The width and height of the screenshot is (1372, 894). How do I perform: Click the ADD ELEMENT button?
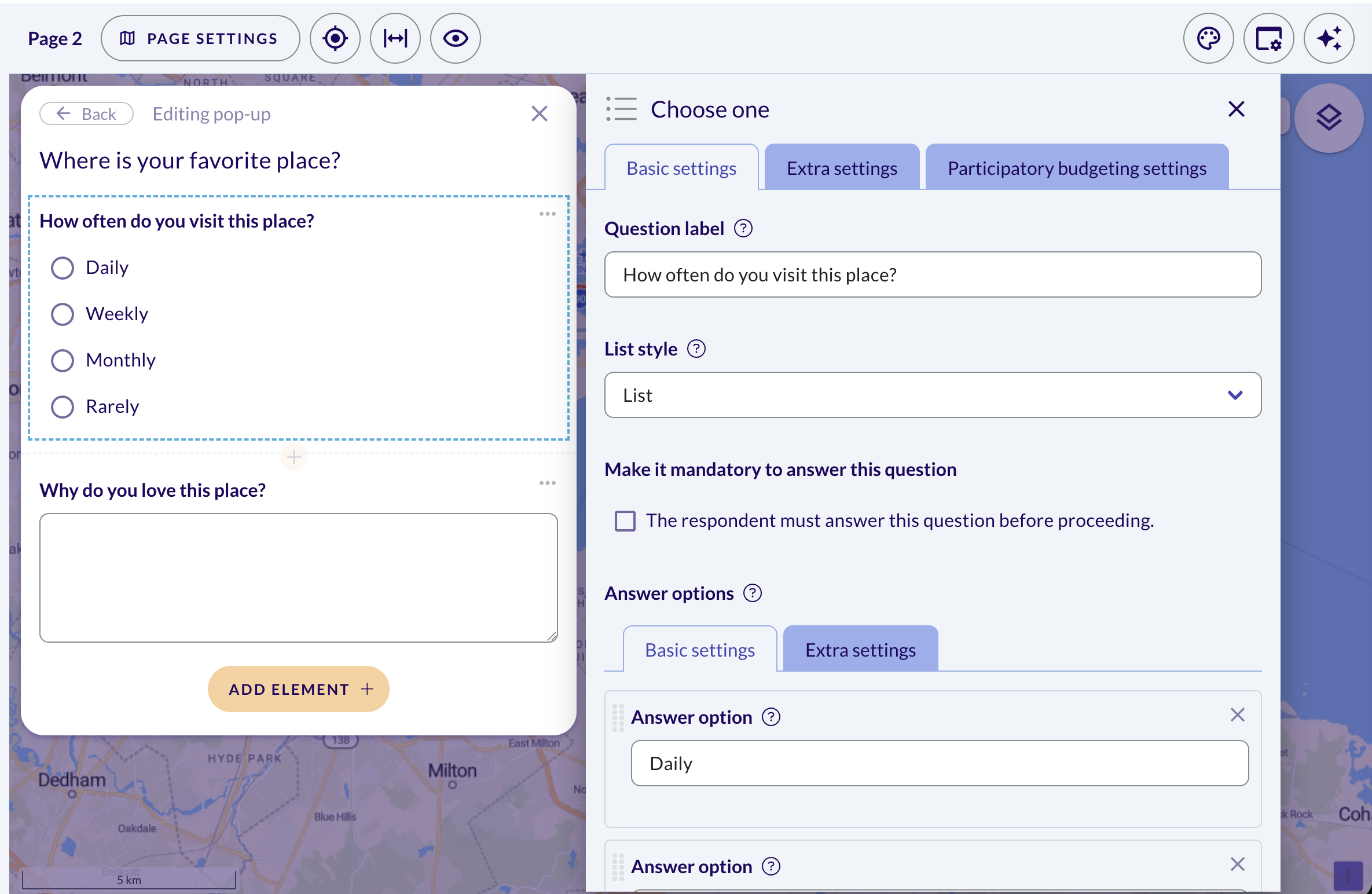pyautogui.click(x=299, y=689)
